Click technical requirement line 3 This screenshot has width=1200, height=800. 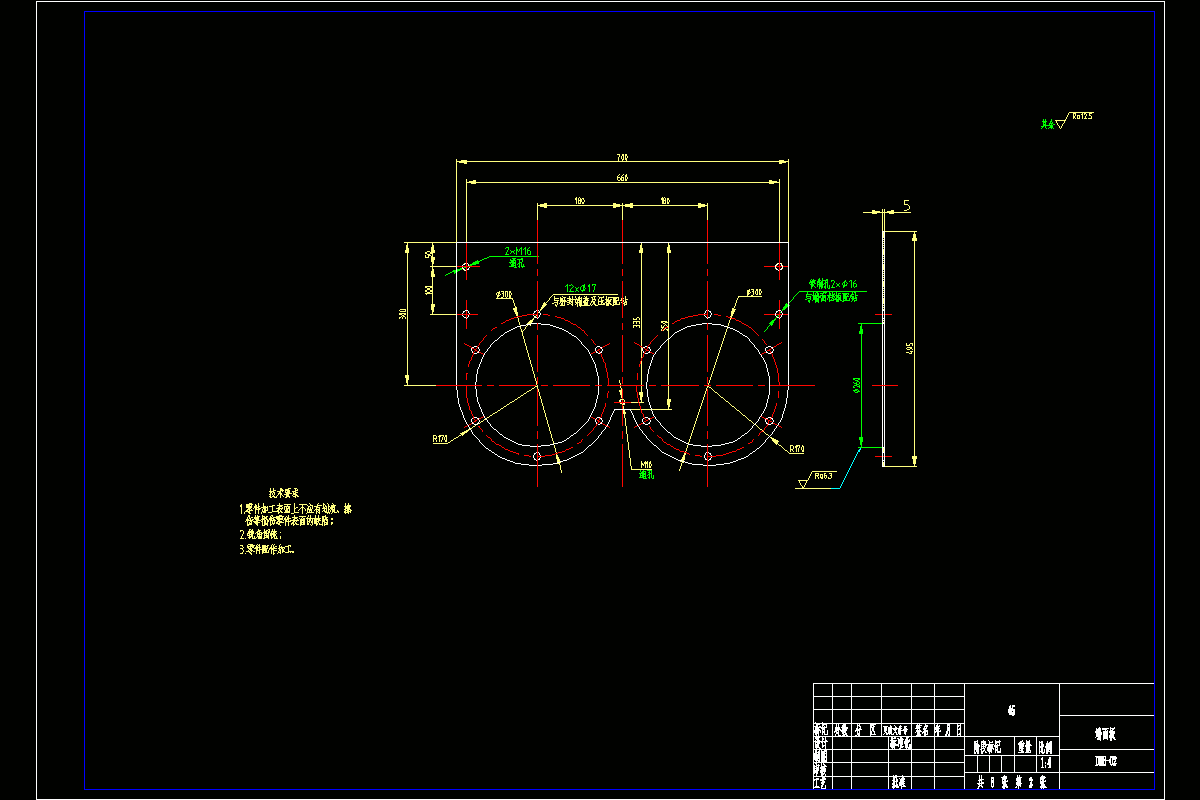266,549
